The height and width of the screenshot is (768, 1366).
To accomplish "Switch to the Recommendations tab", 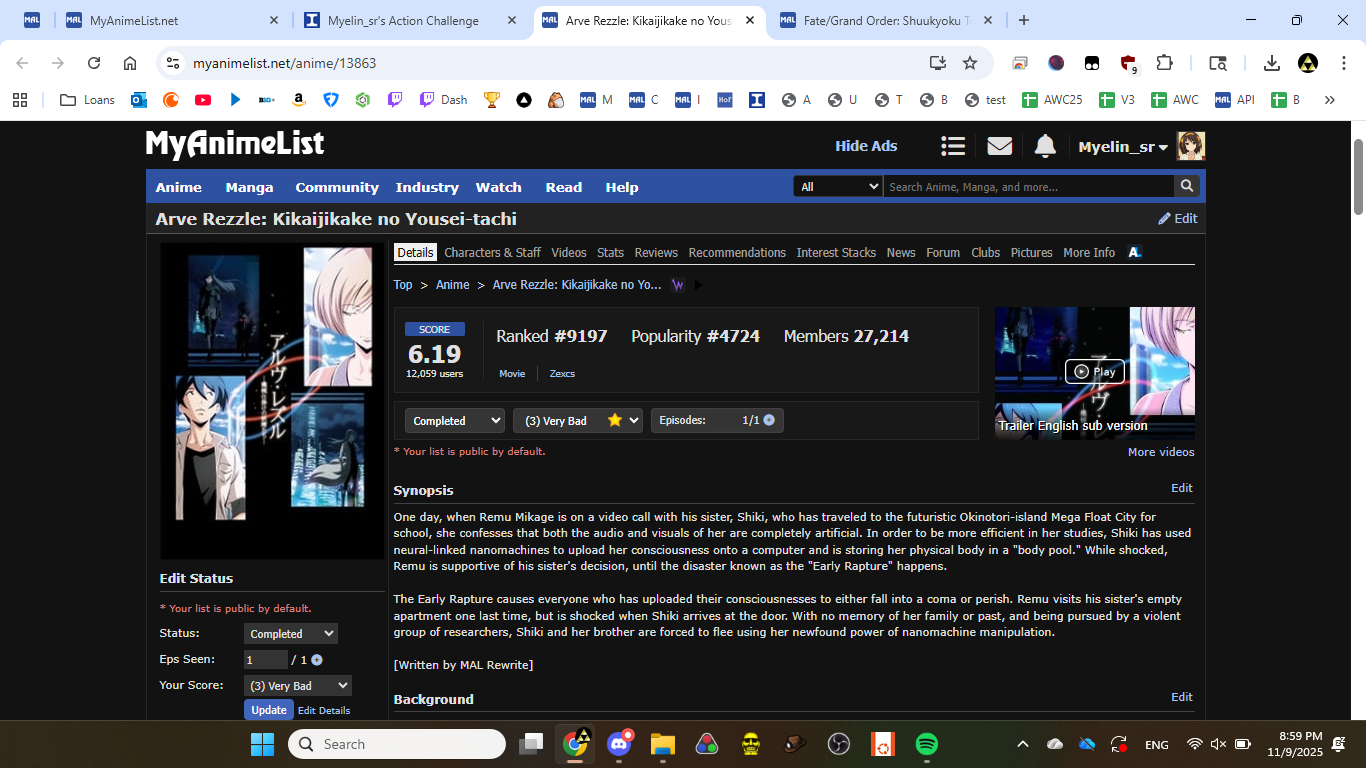I will coord(737,252).
